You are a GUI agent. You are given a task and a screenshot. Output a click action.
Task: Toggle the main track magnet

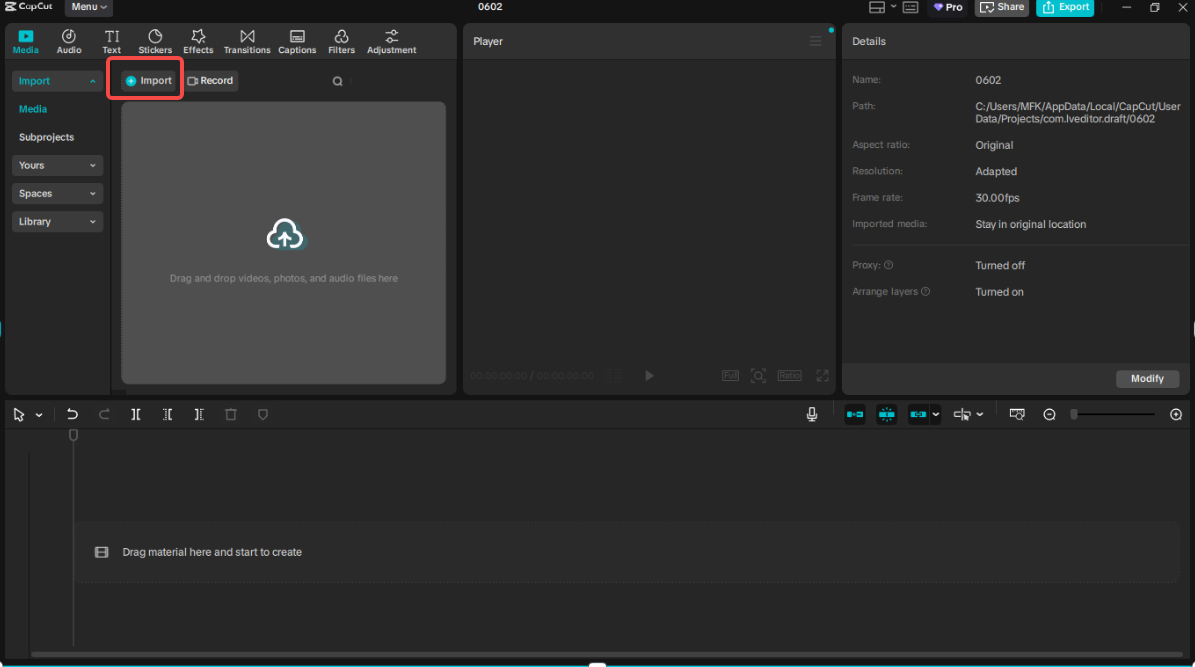[x=855, y=414]
